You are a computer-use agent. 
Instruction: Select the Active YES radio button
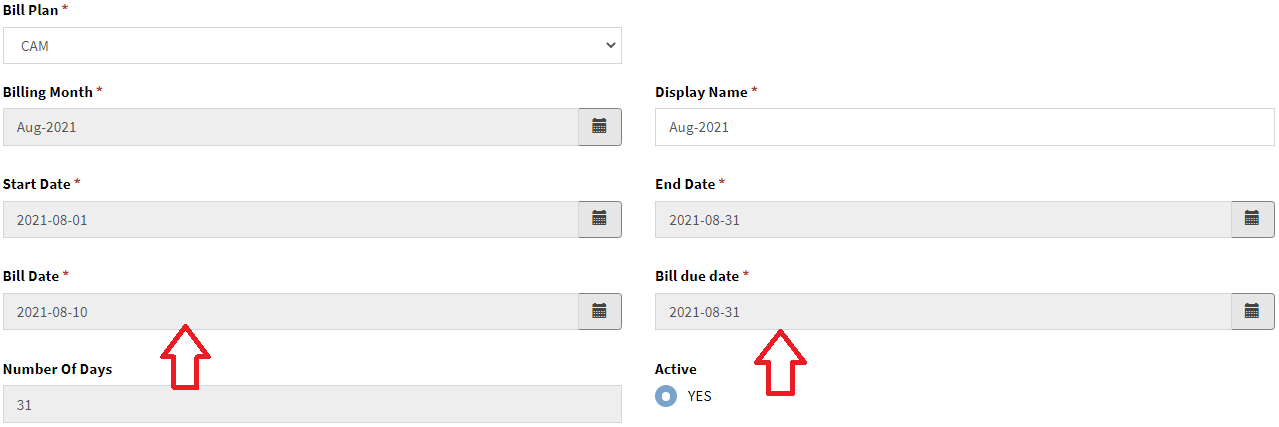pos(665,396)
